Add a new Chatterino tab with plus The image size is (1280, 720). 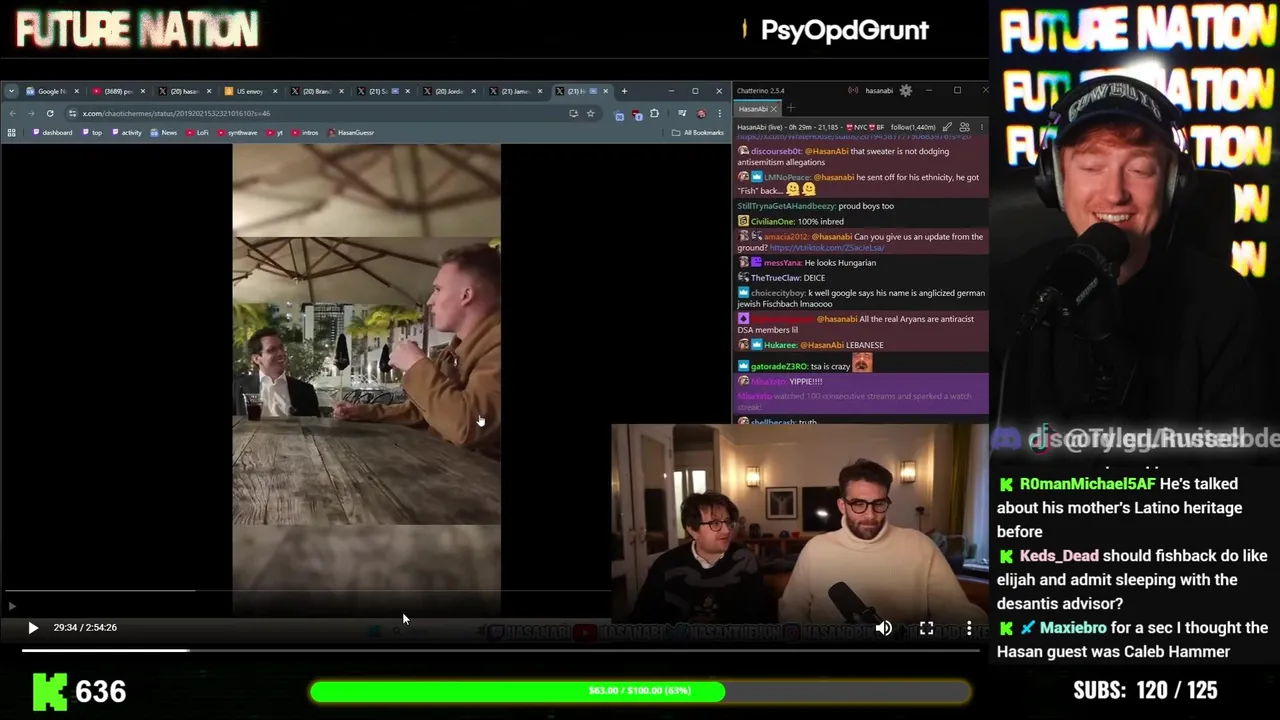(790, 109)
